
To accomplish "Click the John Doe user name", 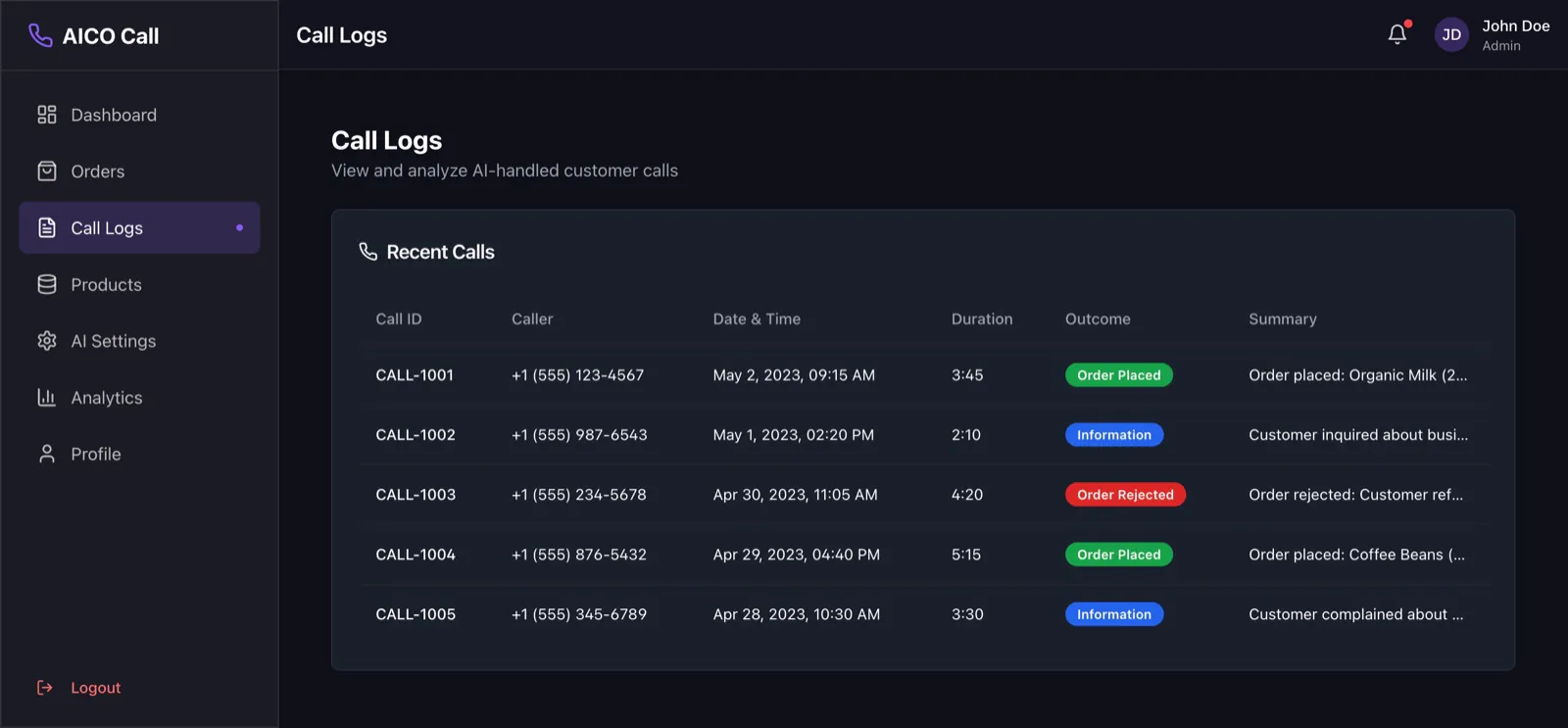I will point(1515,26).
